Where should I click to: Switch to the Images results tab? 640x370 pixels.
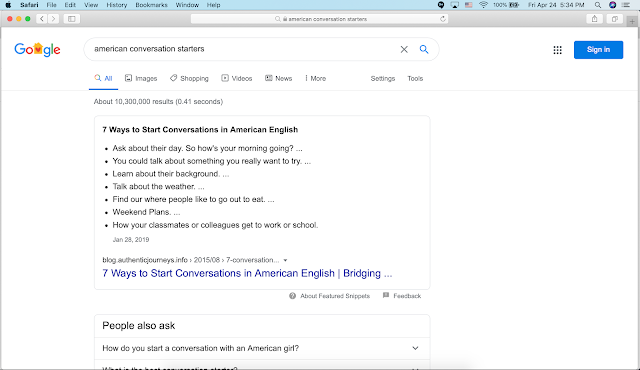tap(141, 78)
